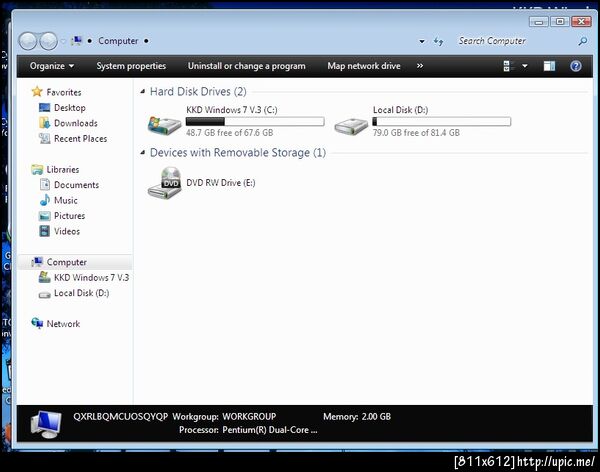Open Desktop from Favorites
The image size is (600, 472).
[x=70, y=108]
